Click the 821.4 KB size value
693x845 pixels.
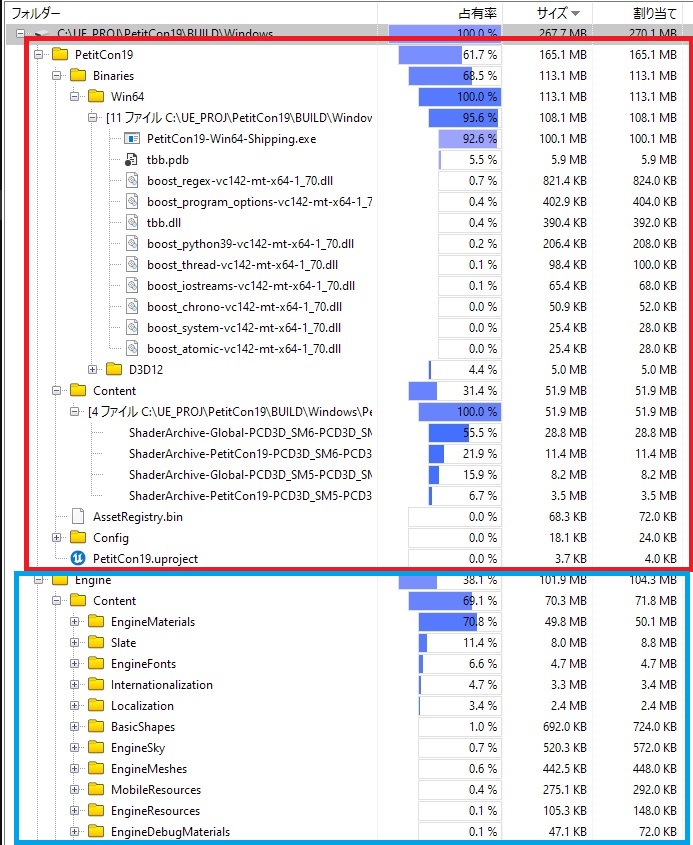point(564,181)
